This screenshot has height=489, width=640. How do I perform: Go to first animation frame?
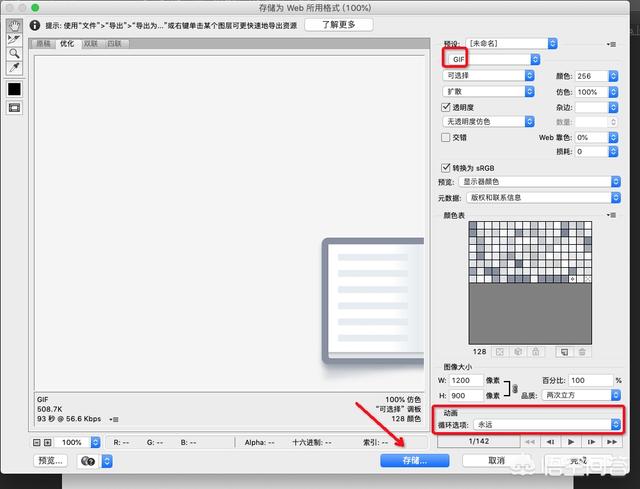tap(530, 442)
